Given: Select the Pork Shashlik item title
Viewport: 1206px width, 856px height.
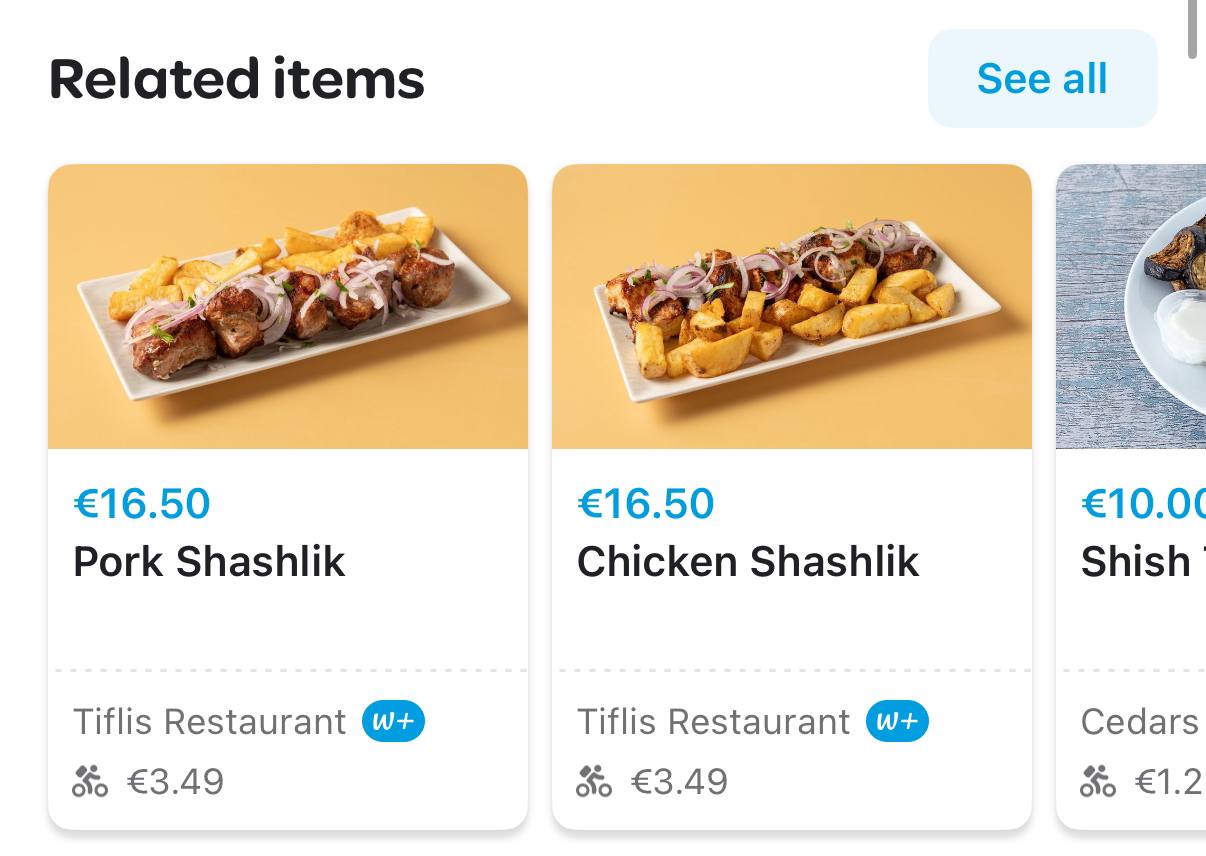Looking at the screenshot, I should pyautogui.click(x=209, y=562).
